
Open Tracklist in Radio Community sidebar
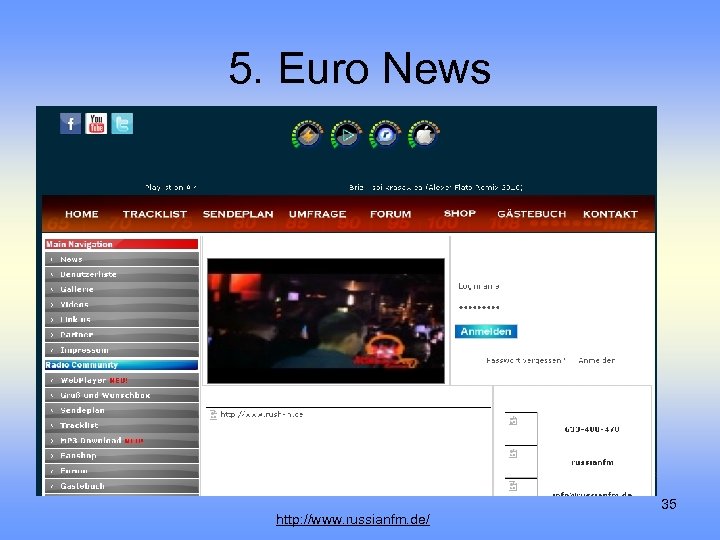pos(122,425)
